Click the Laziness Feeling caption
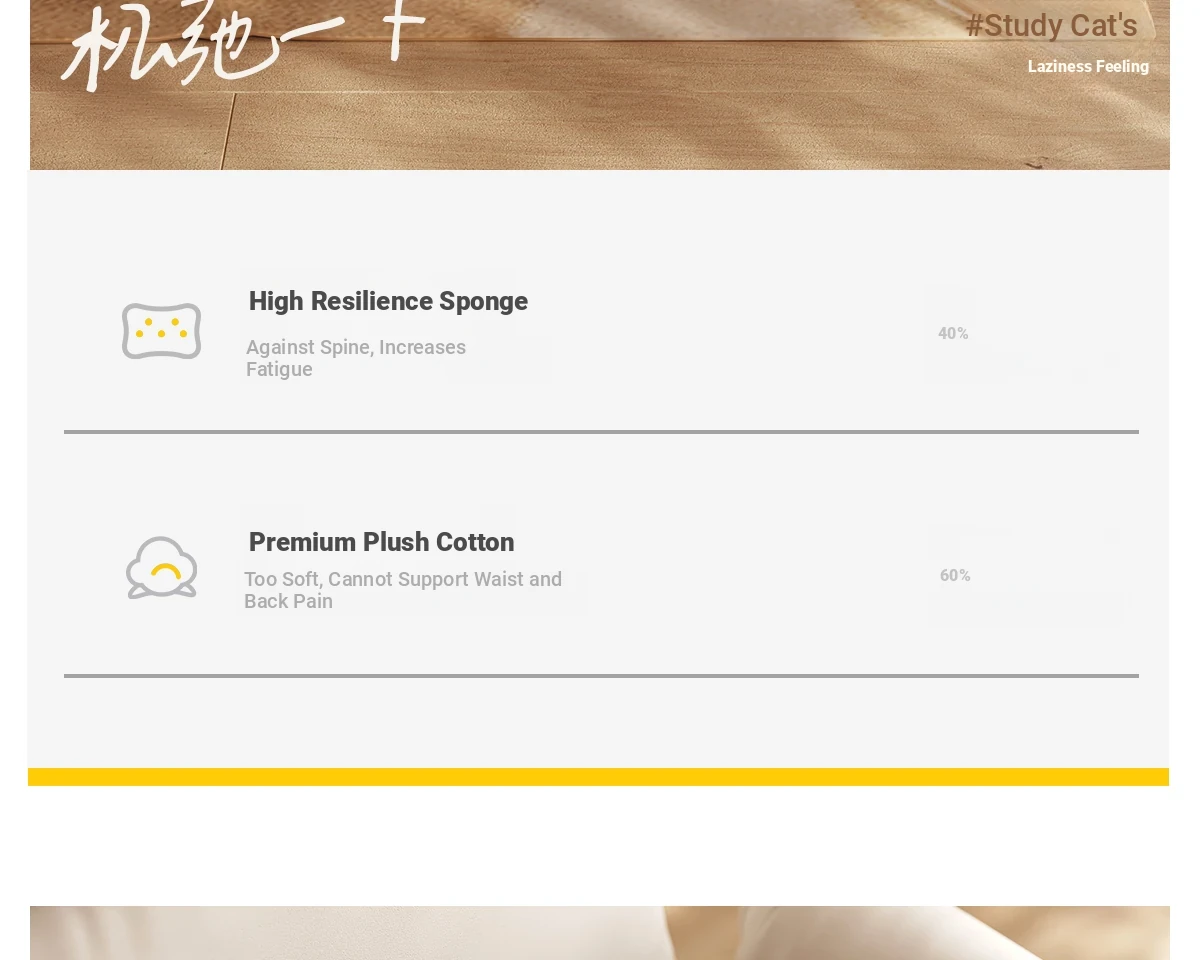Screen dimensions: 1200x960 [1088, 66]
